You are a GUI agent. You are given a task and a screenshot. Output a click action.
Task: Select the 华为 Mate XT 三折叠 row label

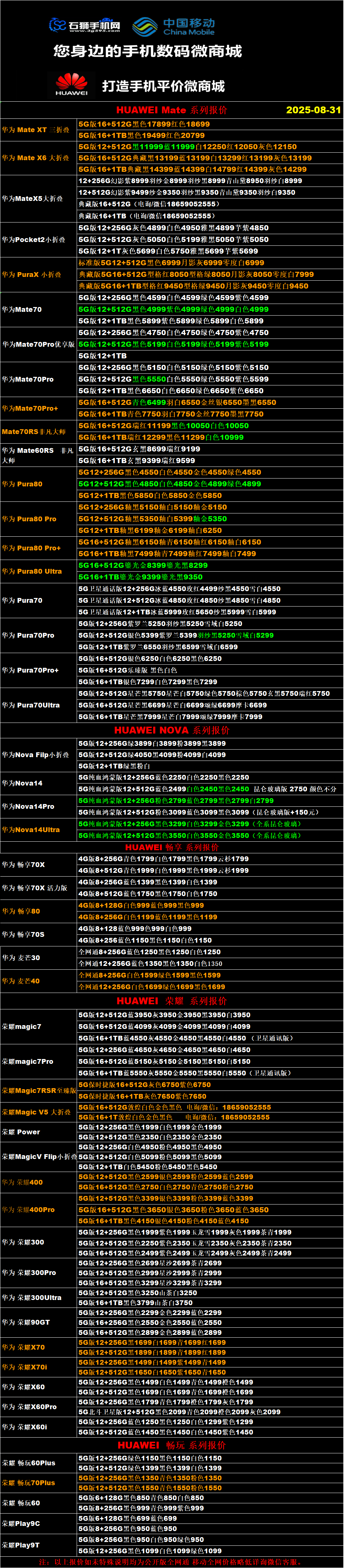36,130
